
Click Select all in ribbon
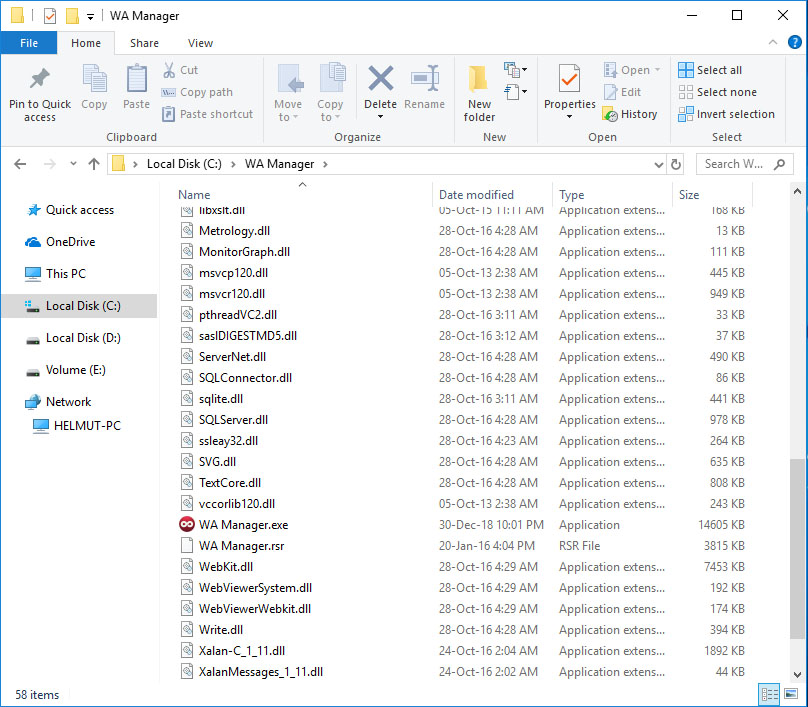pyautogui.click(x=710, y=70)
